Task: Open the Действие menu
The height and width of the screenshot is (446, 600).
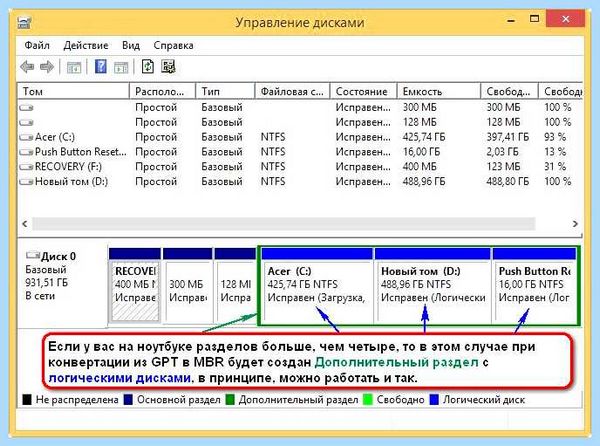Action: coord(86,46)
